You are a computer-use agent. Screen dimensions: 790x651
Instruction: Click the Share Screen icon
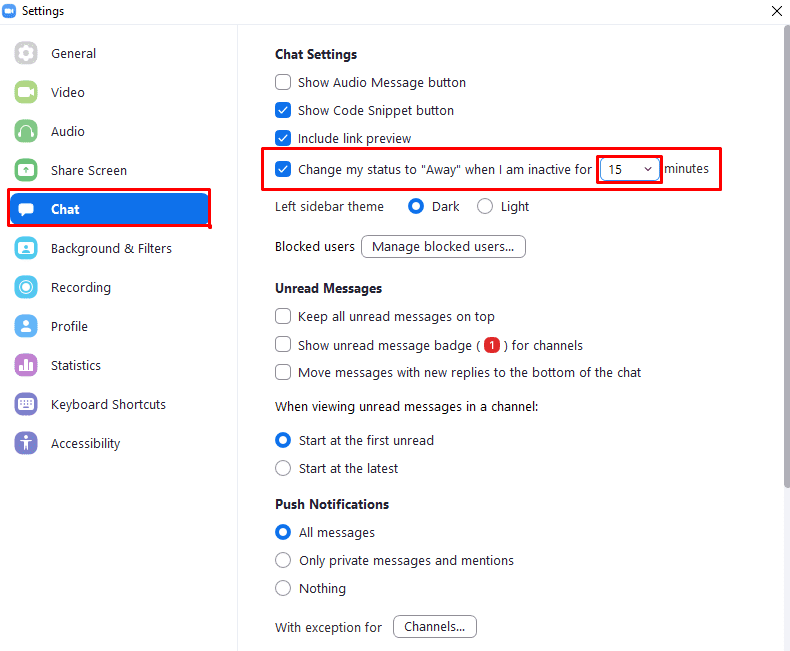point(26,170)
